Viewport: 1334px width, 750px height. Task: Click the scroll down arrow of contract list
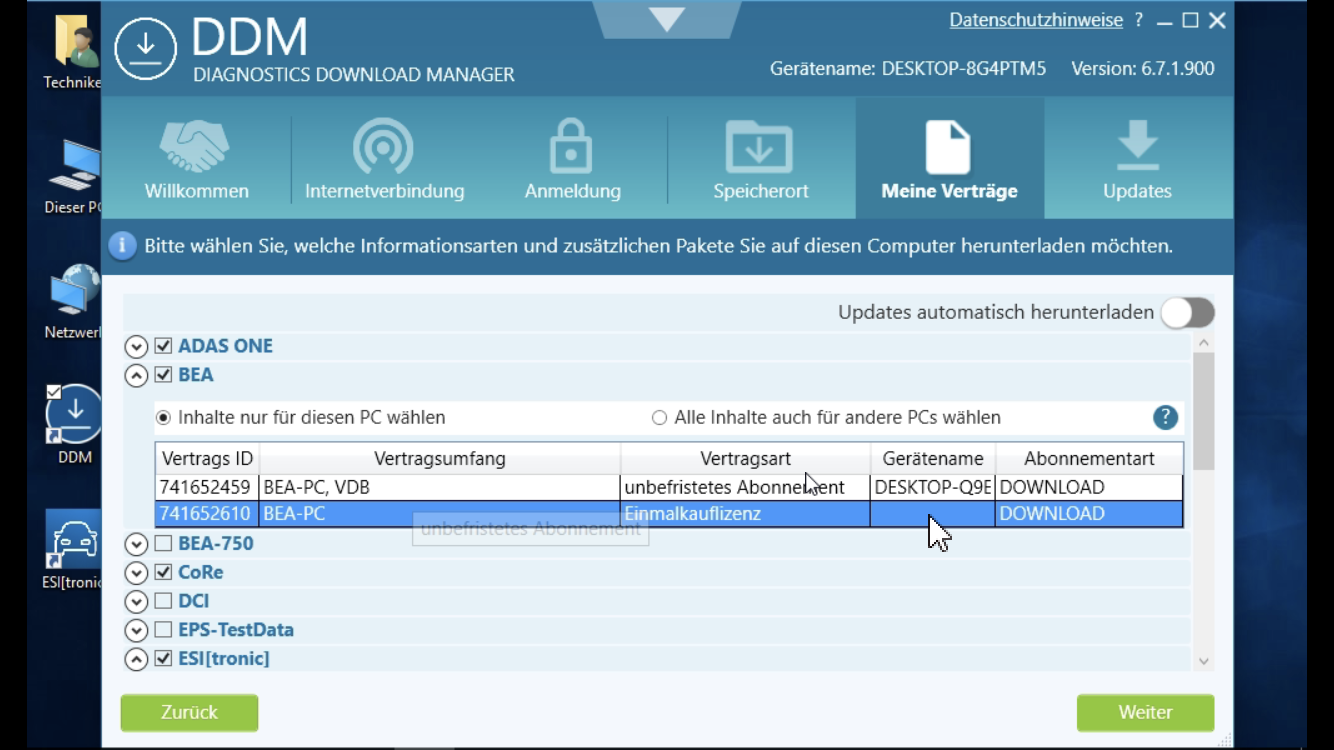(x=1203, y=661)
